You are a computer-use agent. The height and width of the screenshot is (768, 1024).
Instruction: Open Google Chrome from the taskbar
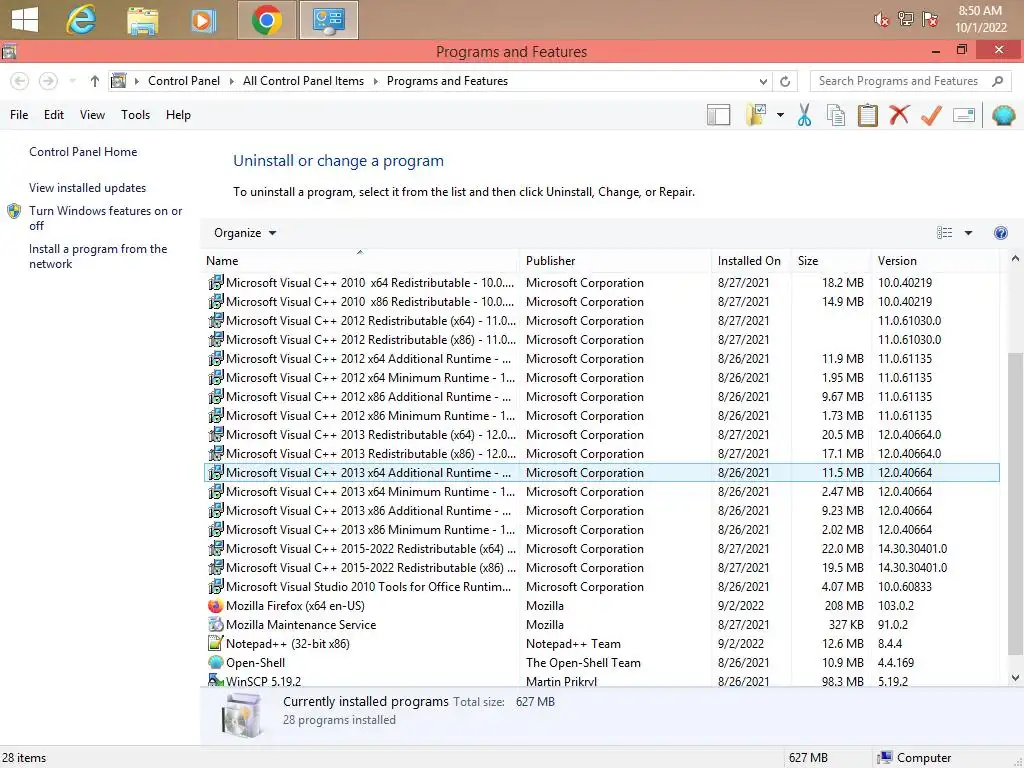coord(266,20)
